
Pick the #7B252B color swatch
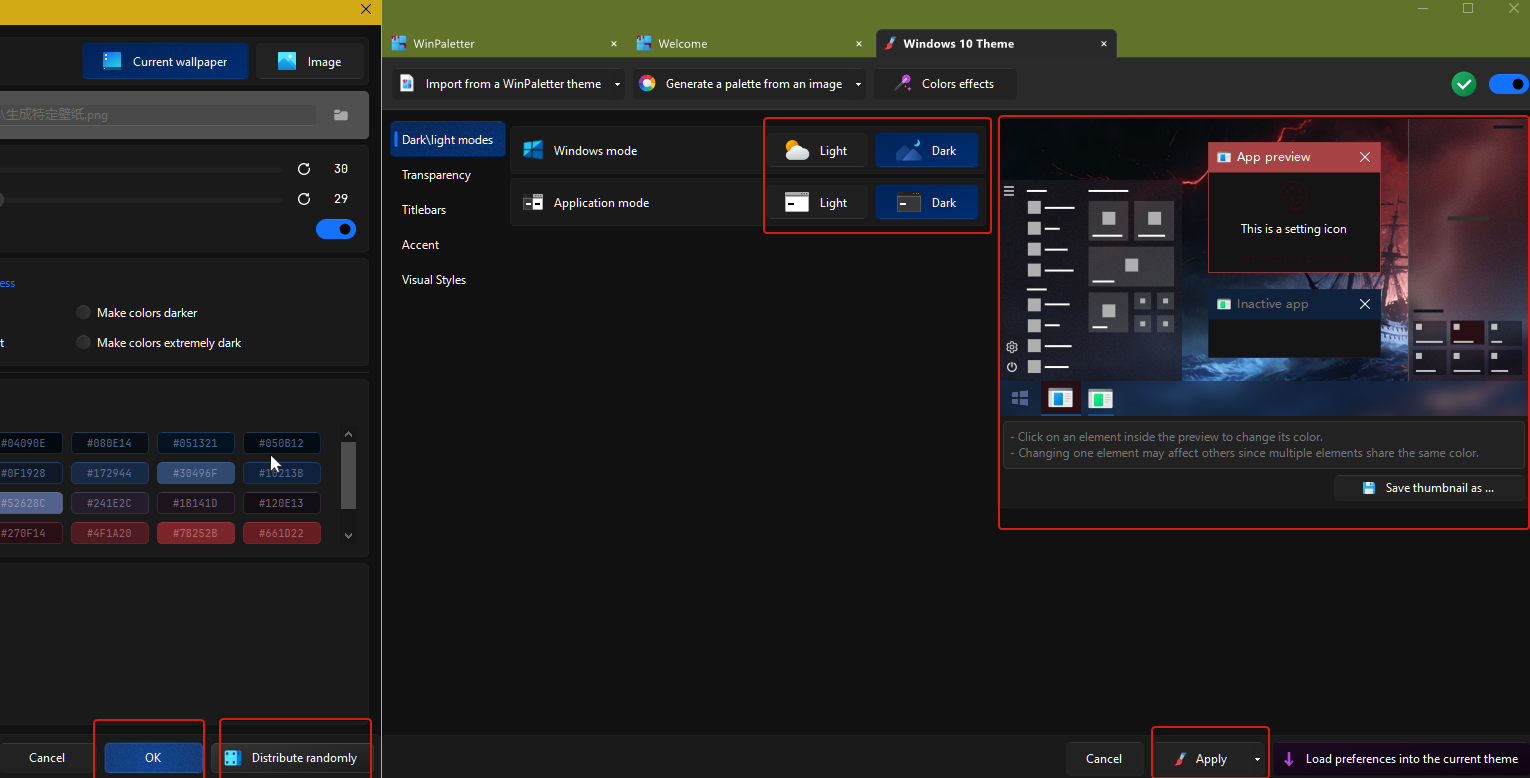tap(195, 533)
